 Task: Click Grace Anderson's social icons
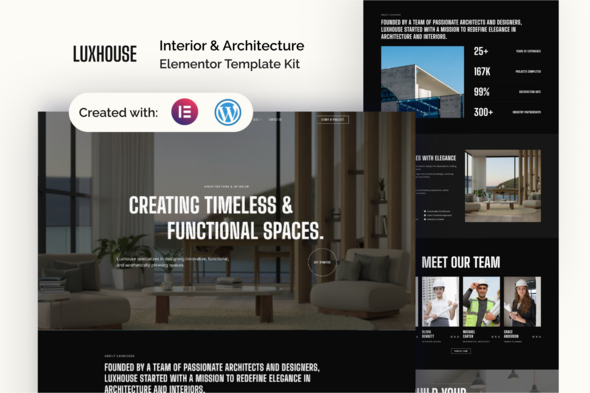pyautogui.click(x=537, y=337)
